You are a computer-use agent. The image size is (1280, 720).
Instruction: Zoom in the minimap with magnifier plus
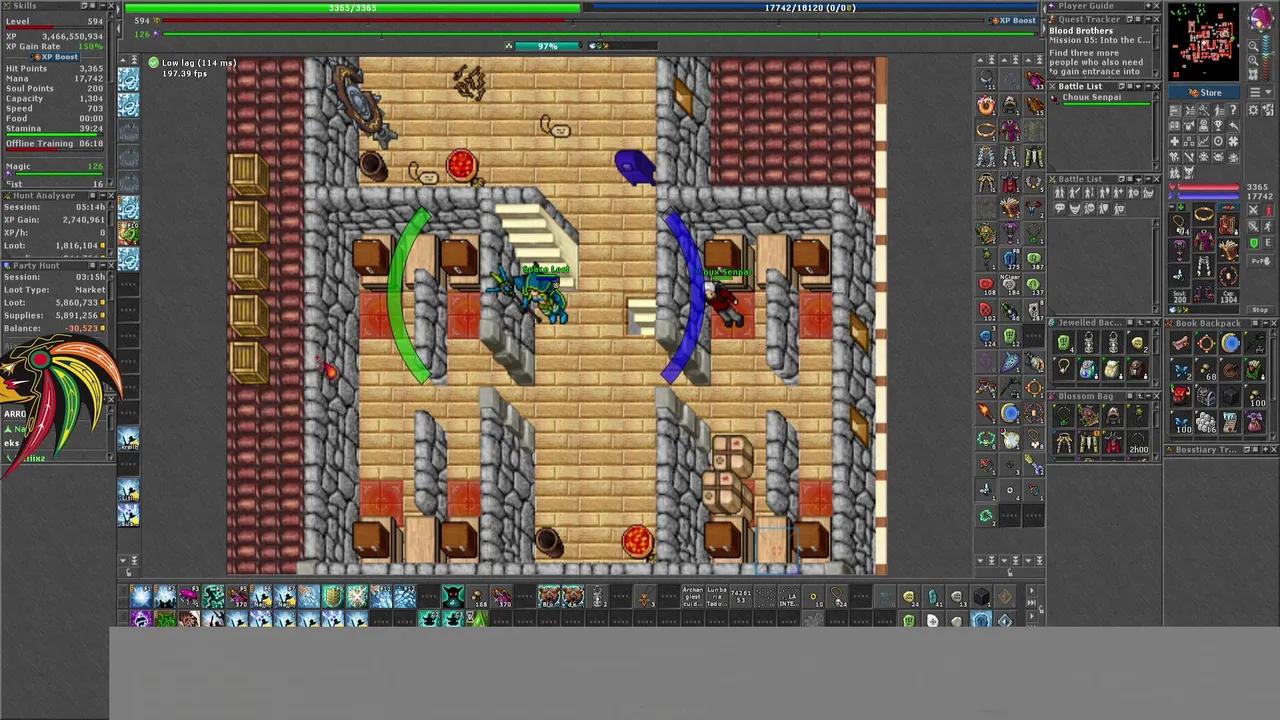tap(1253, 60)
